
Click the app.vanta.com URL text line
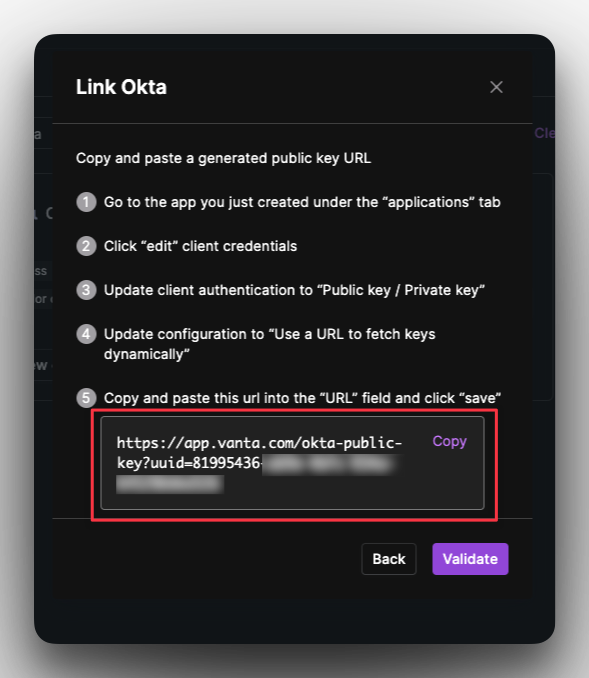click(x=259, y=443)
